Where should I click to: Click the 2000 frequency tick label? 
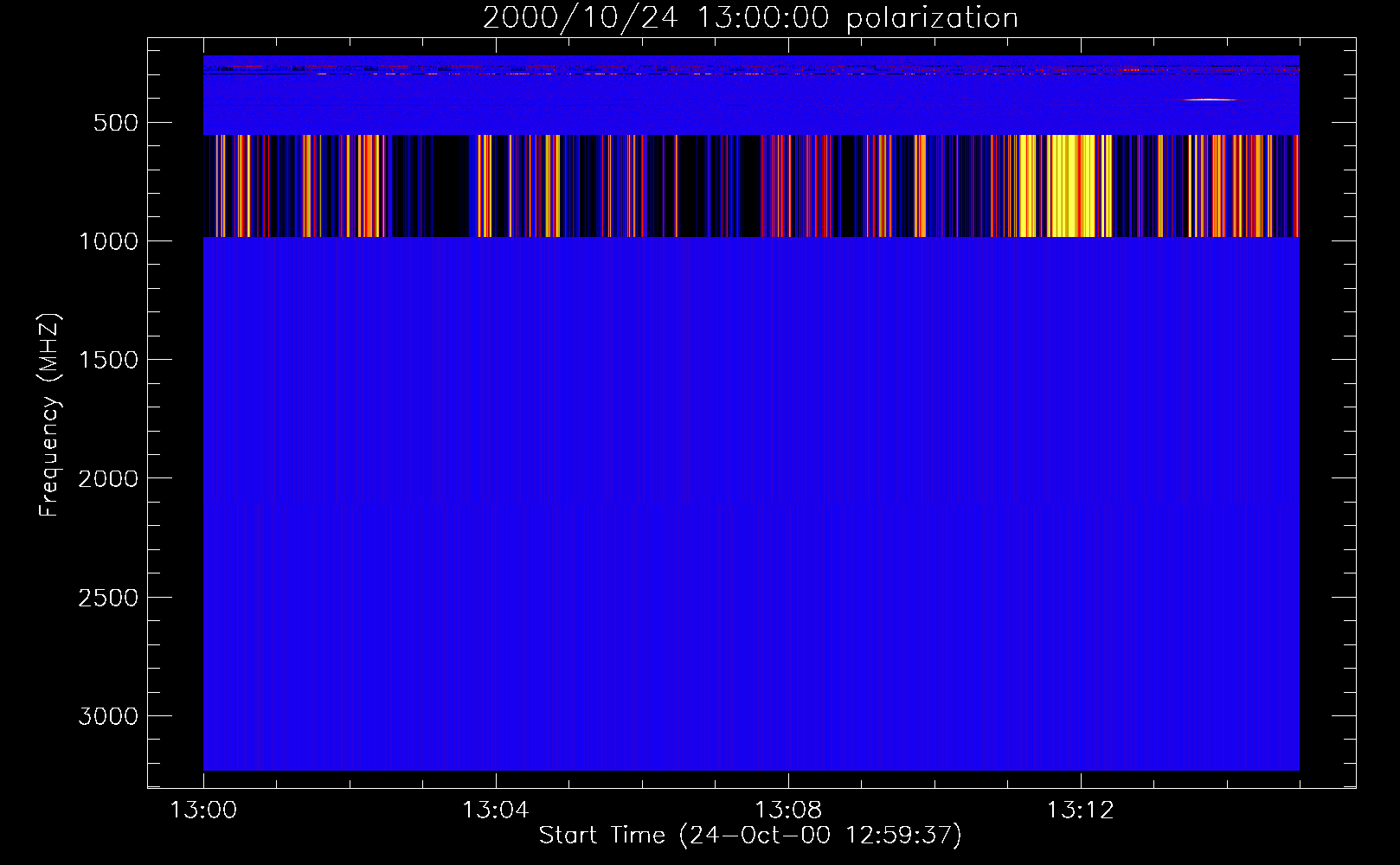(x=108, y=478)
